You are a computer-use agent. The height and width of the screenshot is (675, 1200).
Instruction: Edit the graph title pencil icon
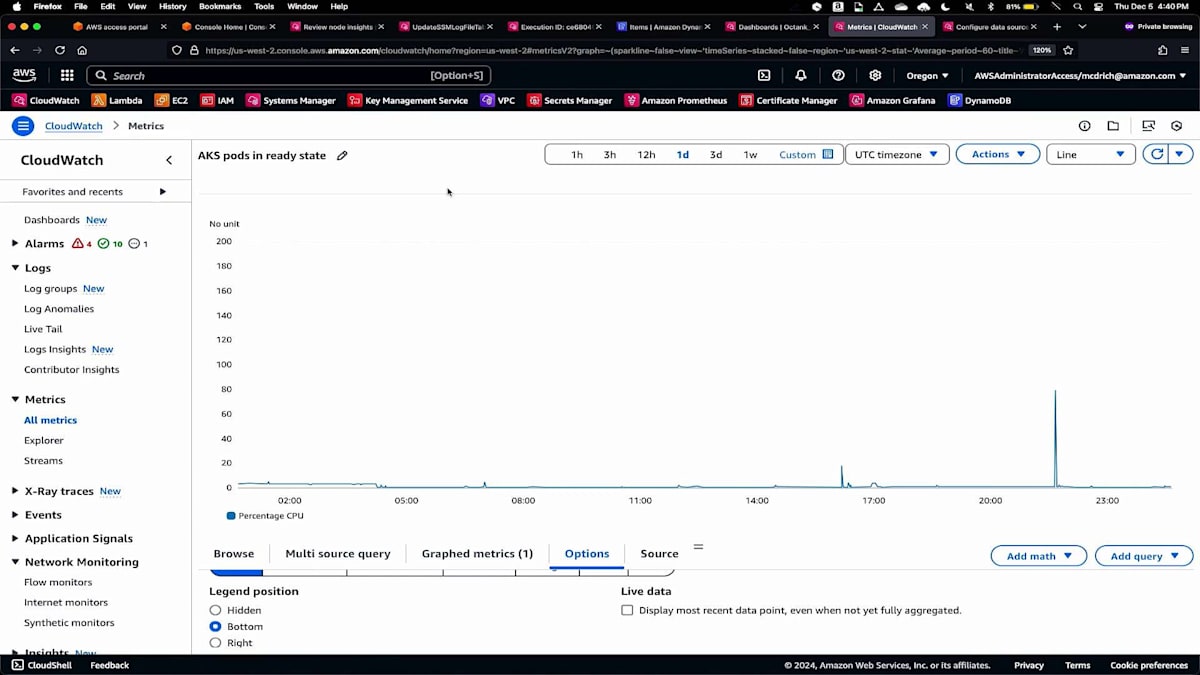[x=342, y=155]
